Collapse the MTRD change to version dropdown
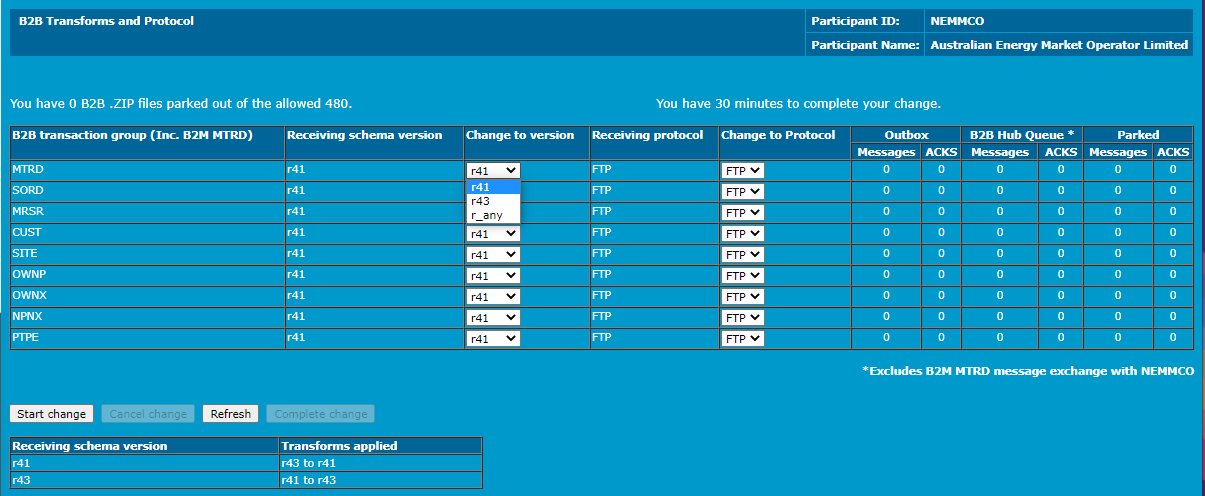Image resolution: width=1205 pixels, height=496 pixels. pos(492,171)
